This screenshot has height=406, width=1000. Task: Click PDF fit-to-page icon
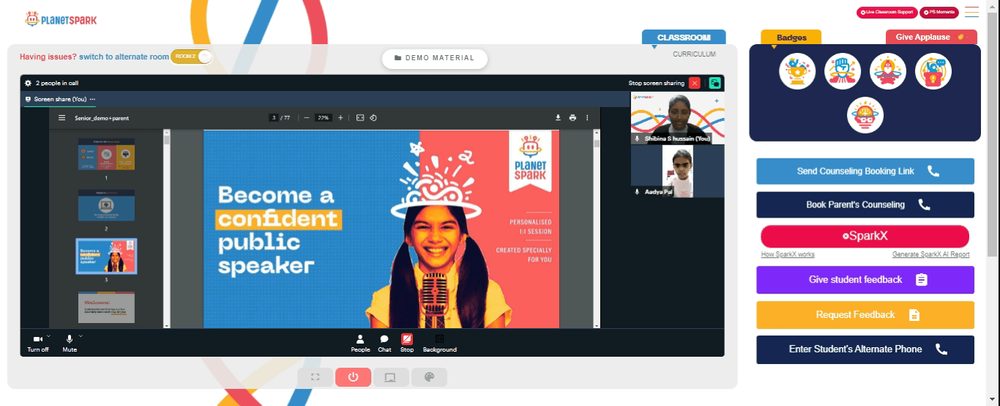tap(360, 118)
